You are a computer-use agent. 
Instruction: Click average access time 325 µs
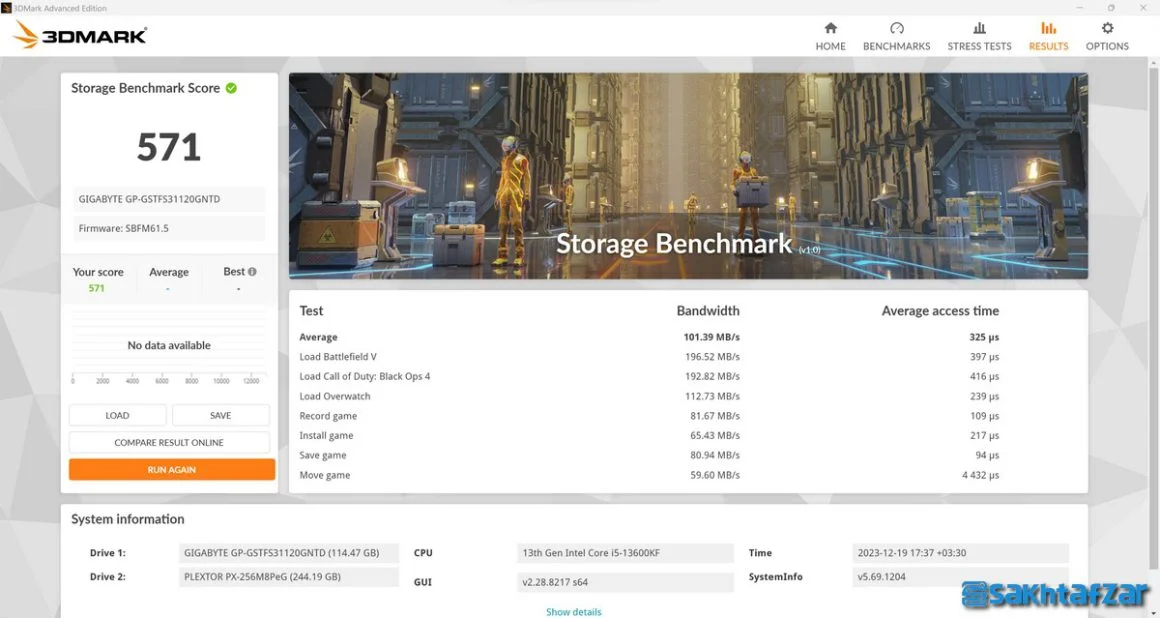coord(984,337)
